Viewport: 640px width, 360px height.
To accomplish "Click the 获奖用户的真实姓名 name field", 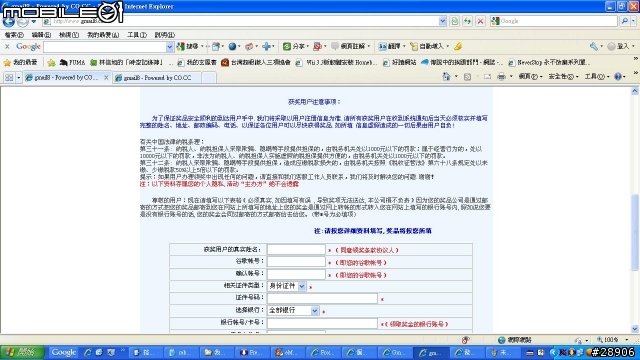I will [x=296, y=249].
